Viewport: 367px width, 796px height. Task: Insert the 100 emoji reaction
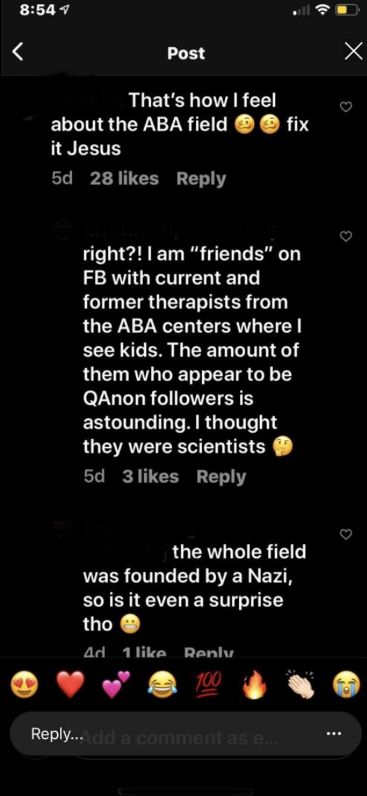tap(207, 685)
